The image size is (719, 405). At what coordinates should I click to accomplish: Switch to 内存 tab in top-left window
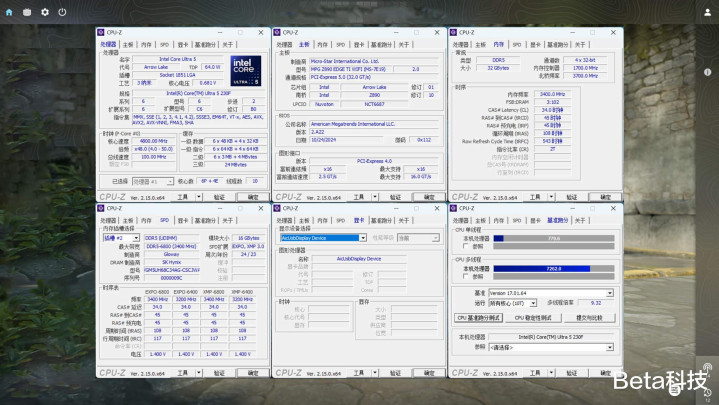click(x=146, y=44)
